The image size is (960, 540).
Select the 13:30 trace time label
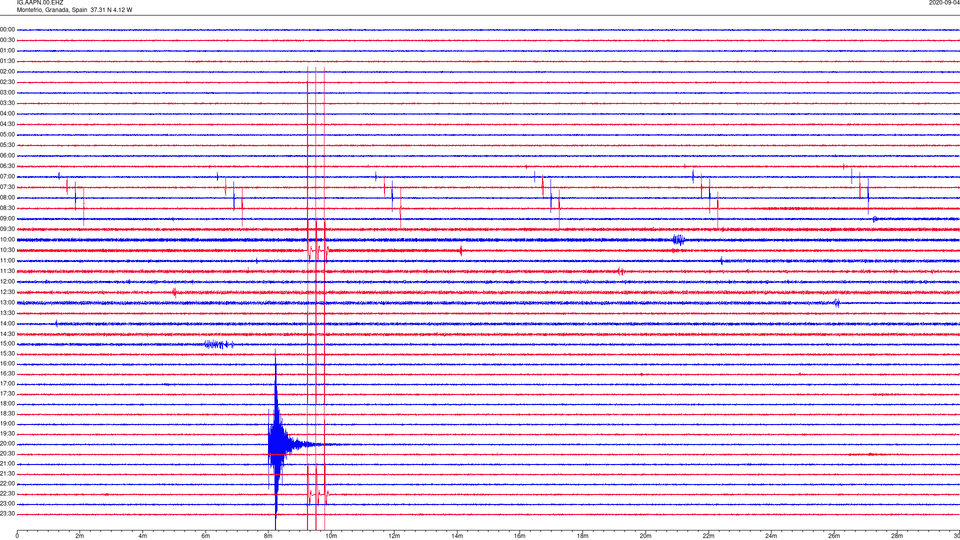[7, 313]
